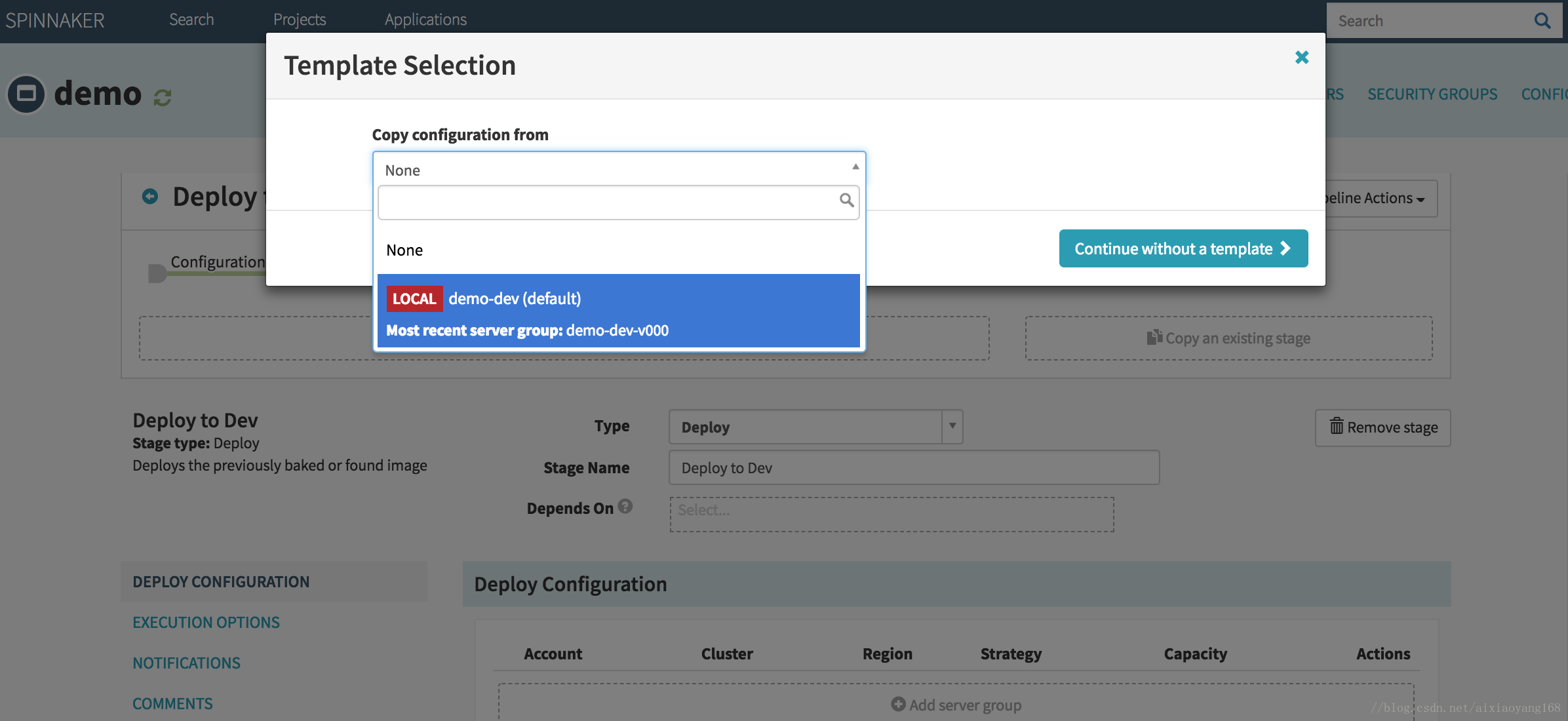Click the plus icon on Add server group
The width and height of the screenshot is (1568, 721).
[898, 704]
